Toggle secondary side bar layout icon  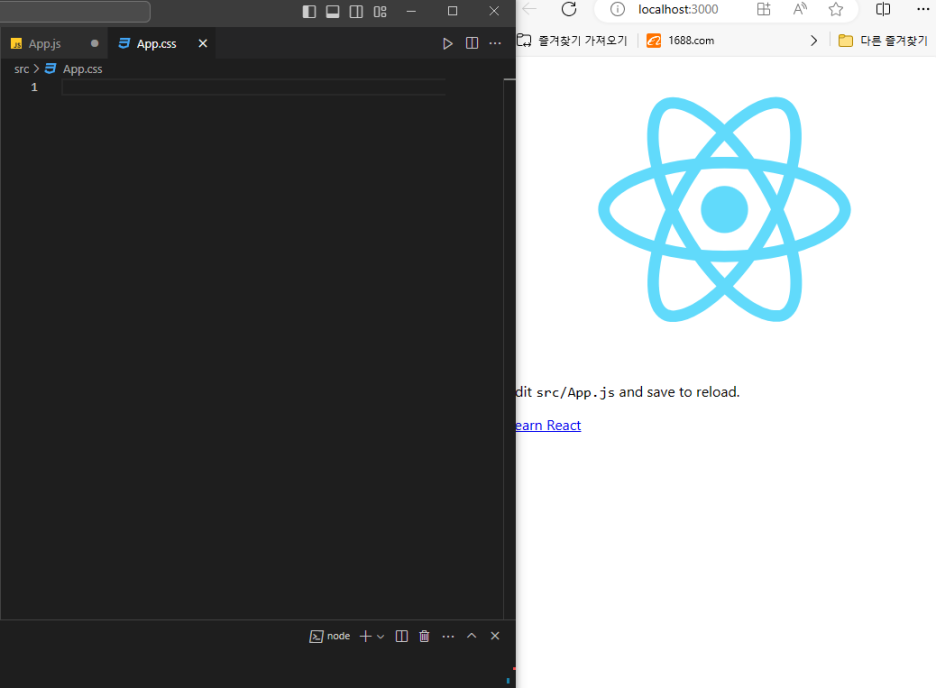(356, 11)
